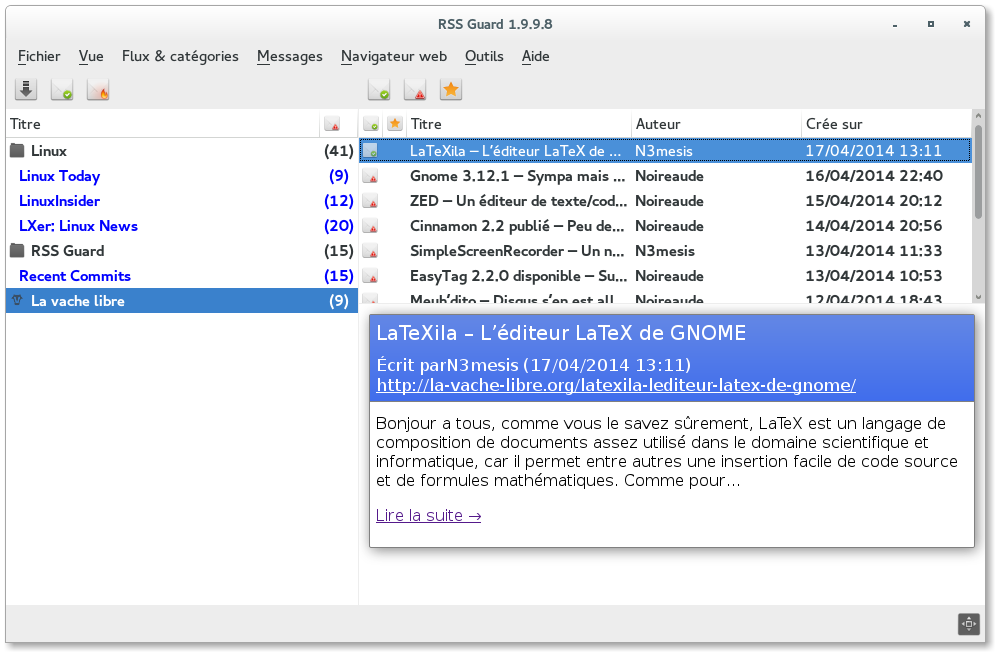Viewport: 995px width, 652px height.
Task: Select the Linux category in feed list
Action: [x=182, y=150]
